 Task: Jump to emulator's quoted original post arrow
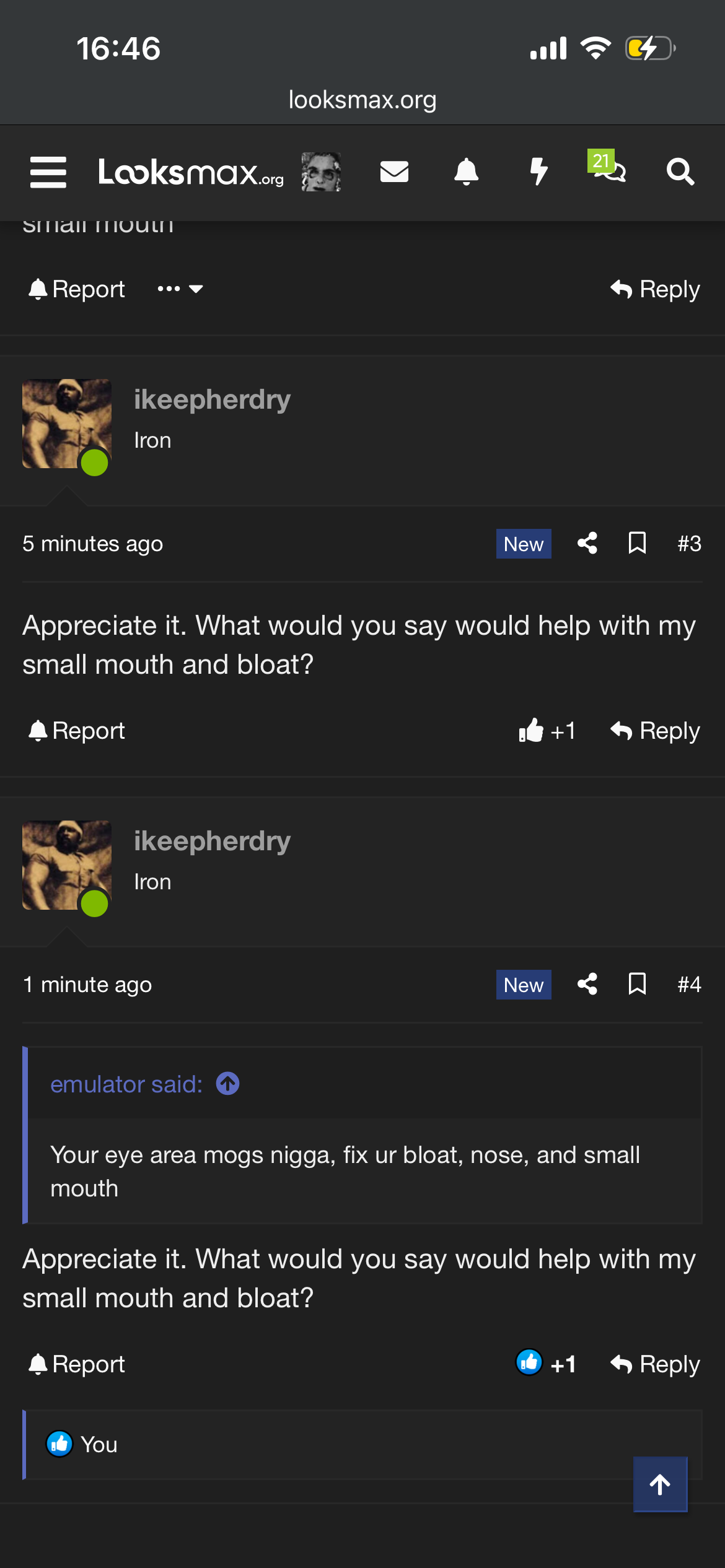(227, 1084)
